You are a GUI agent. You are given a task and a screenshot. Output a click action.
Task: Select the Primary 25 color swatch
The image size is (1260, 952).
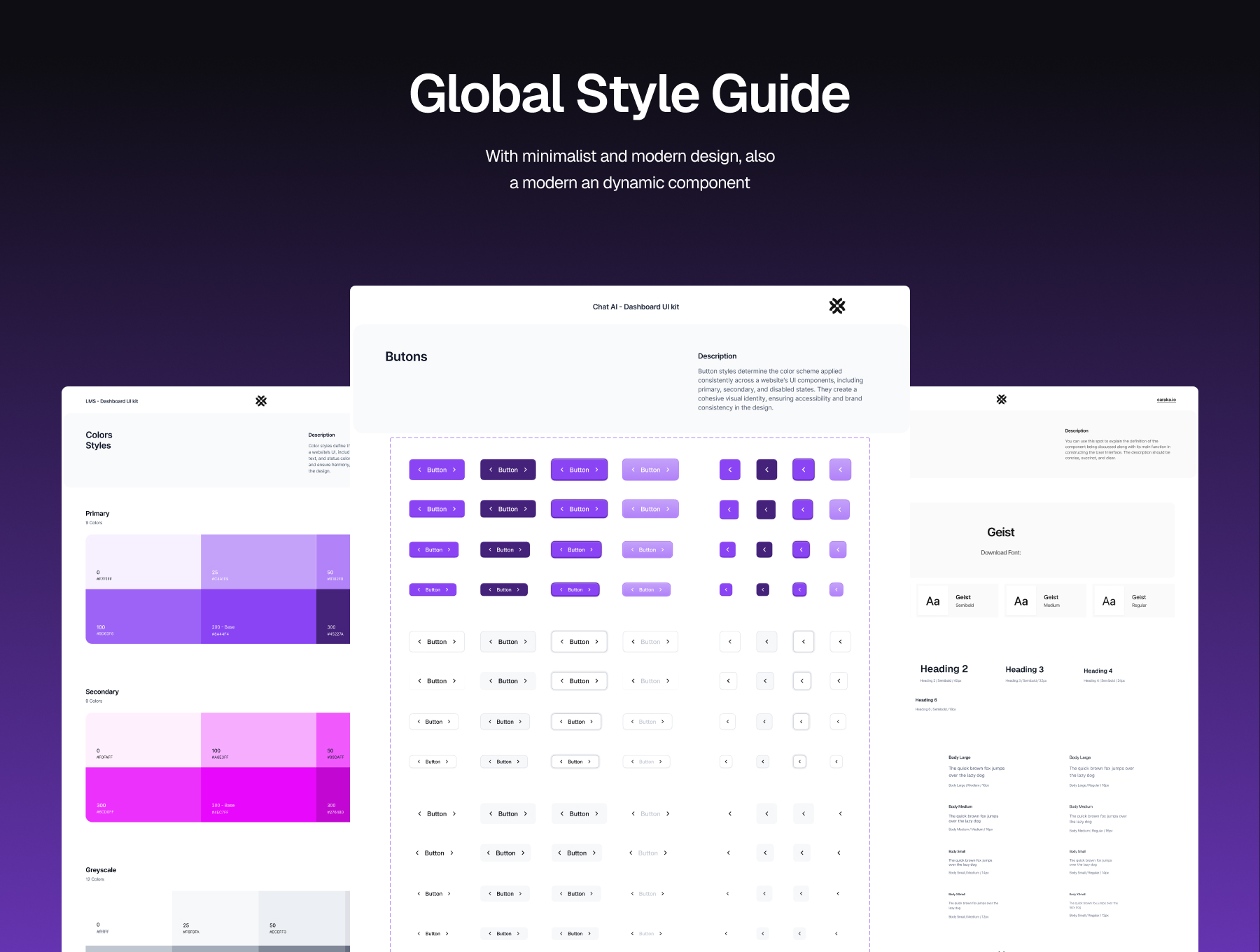258,561
